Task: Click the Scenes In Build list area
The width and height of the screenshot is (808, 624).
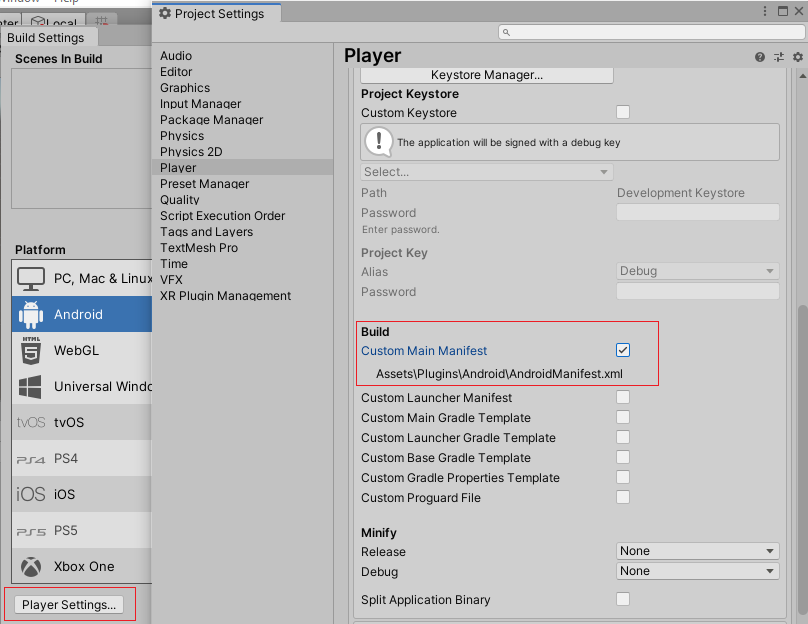Action: (81, 138)
